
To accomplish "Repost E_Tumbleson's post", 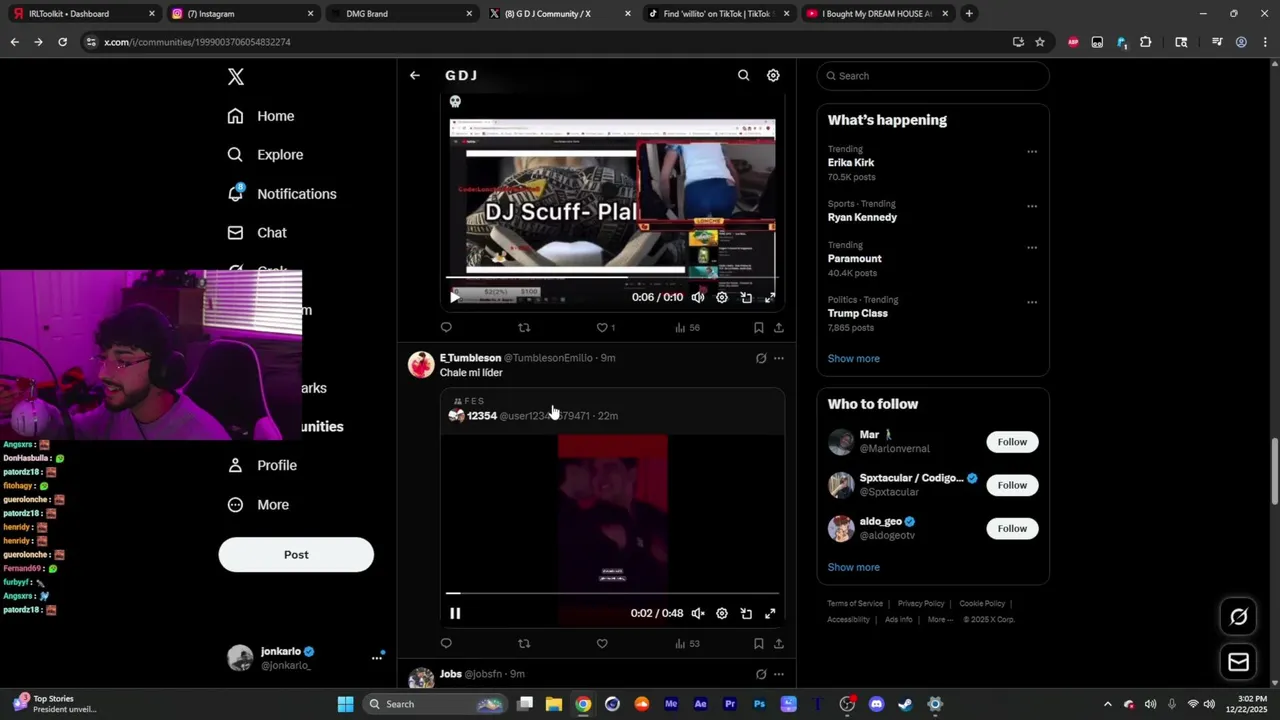I will point(524,643).
